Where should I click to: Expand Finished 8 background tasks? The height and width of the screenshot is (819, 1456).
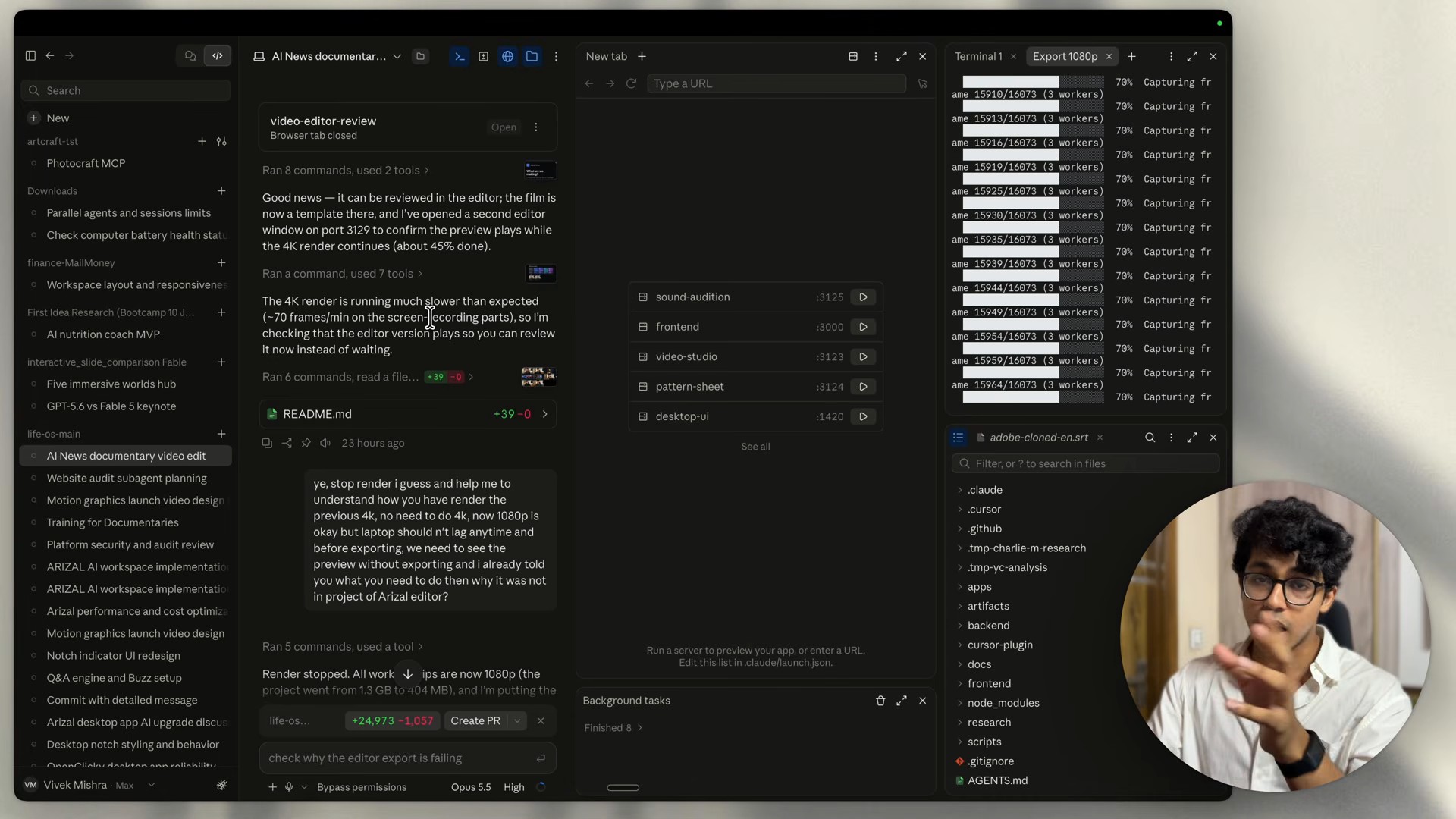click(x=613, y=728)
